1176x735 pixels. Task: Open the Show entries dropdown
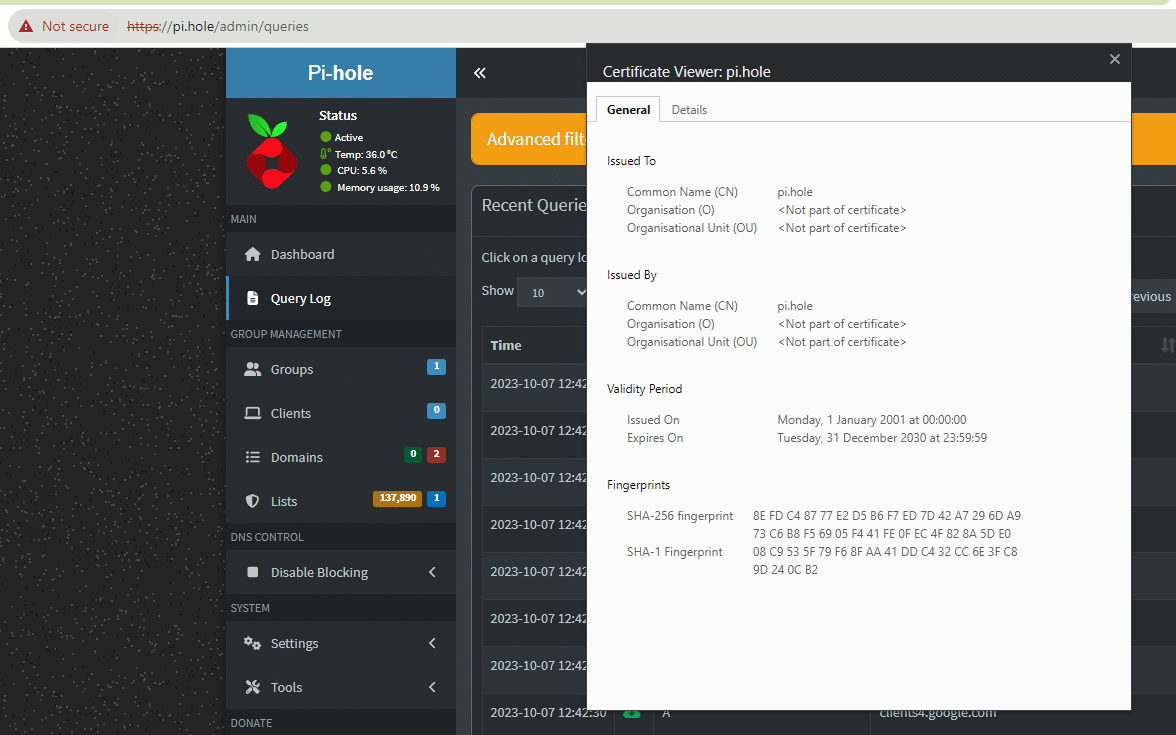pos(553,292)
